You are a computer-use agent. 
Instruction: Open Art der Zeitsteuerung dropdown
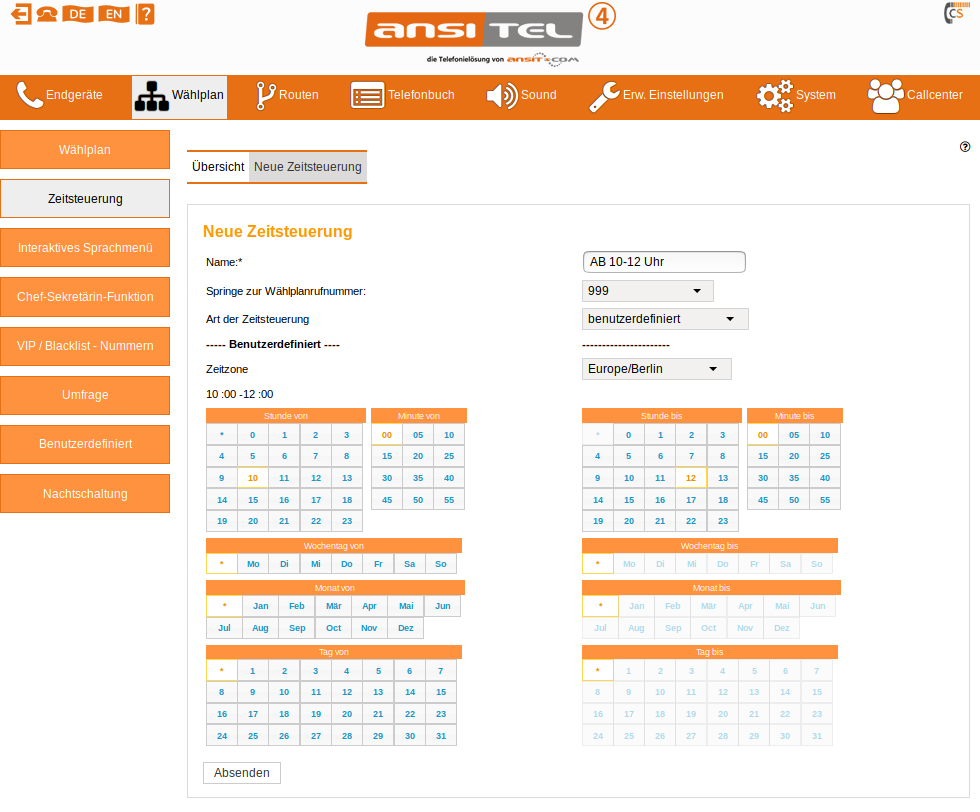[665, 319]
